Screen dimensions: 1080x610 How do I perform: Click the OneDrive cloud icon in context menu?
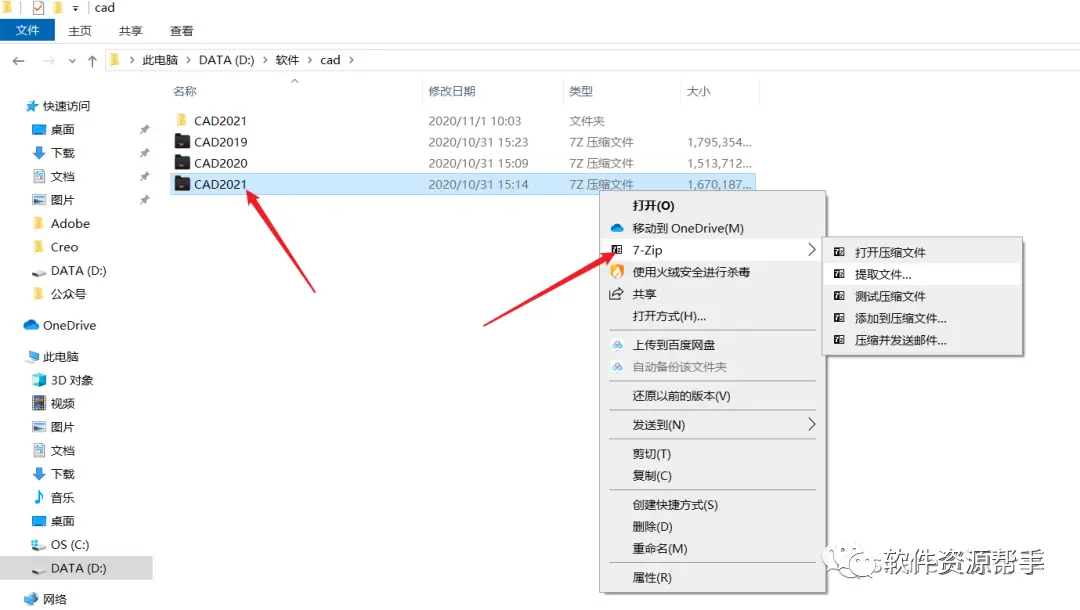[617, 228]
